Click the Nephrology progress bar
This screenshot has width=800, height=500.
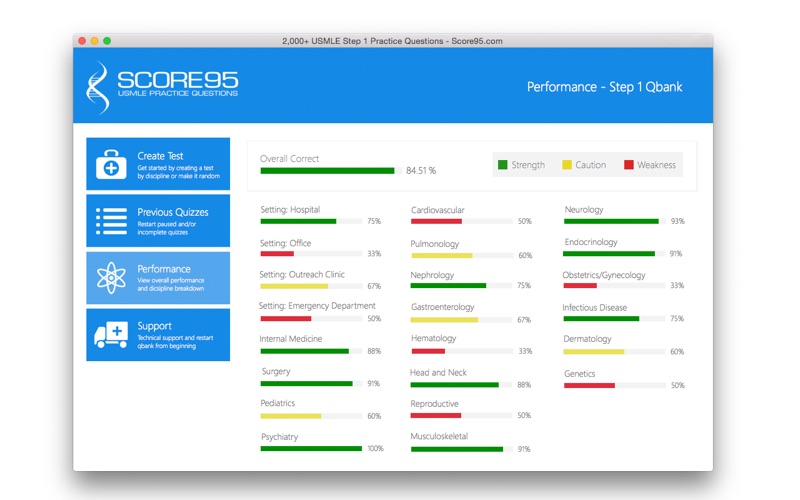pos(461,286)
